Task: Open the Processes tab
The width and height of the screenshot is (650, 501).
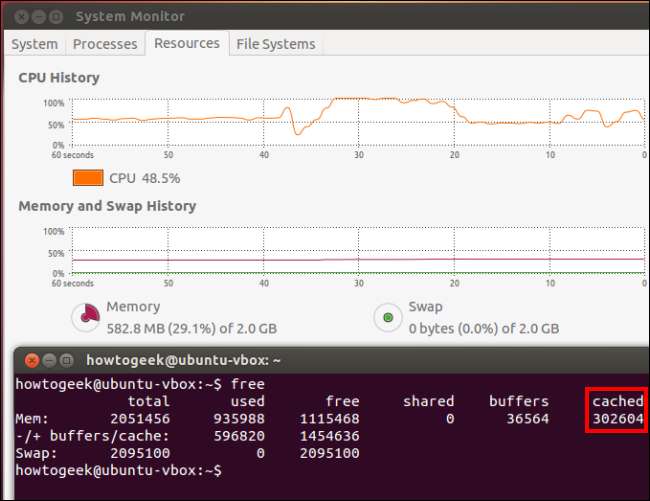Action: coord(105,44)
